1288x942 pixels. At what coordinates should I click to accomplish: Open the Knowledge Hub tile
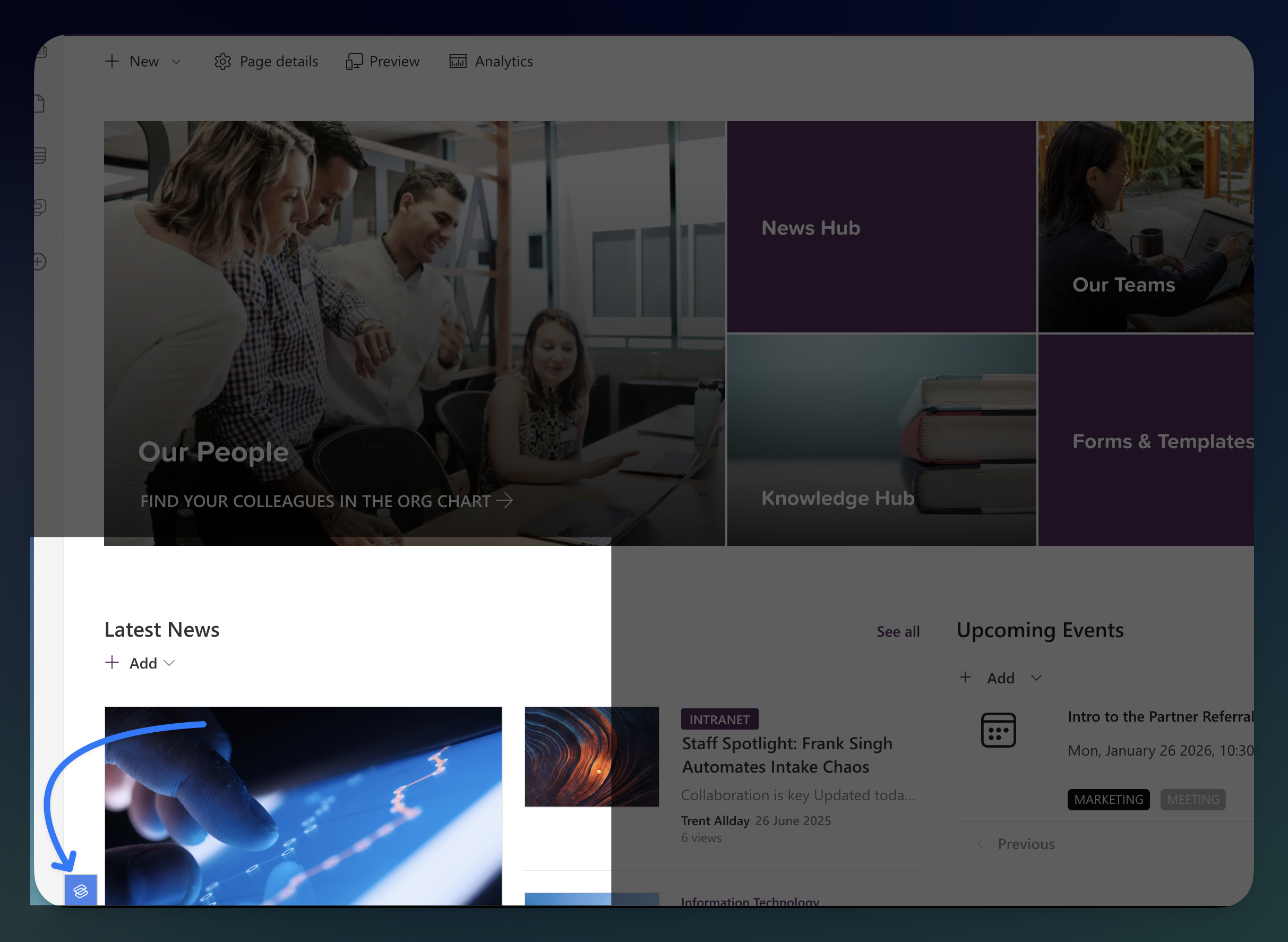coord(838,498)
